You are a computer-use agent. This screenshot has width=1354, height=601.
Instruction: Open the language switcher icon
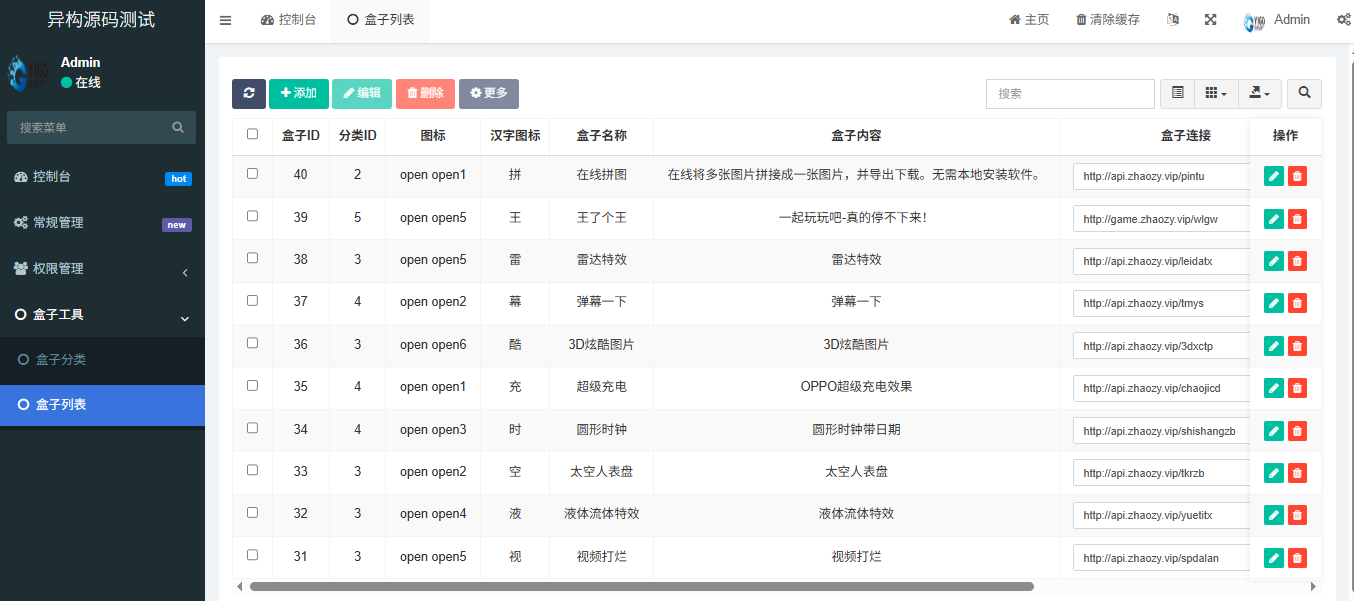(1172, 19)
